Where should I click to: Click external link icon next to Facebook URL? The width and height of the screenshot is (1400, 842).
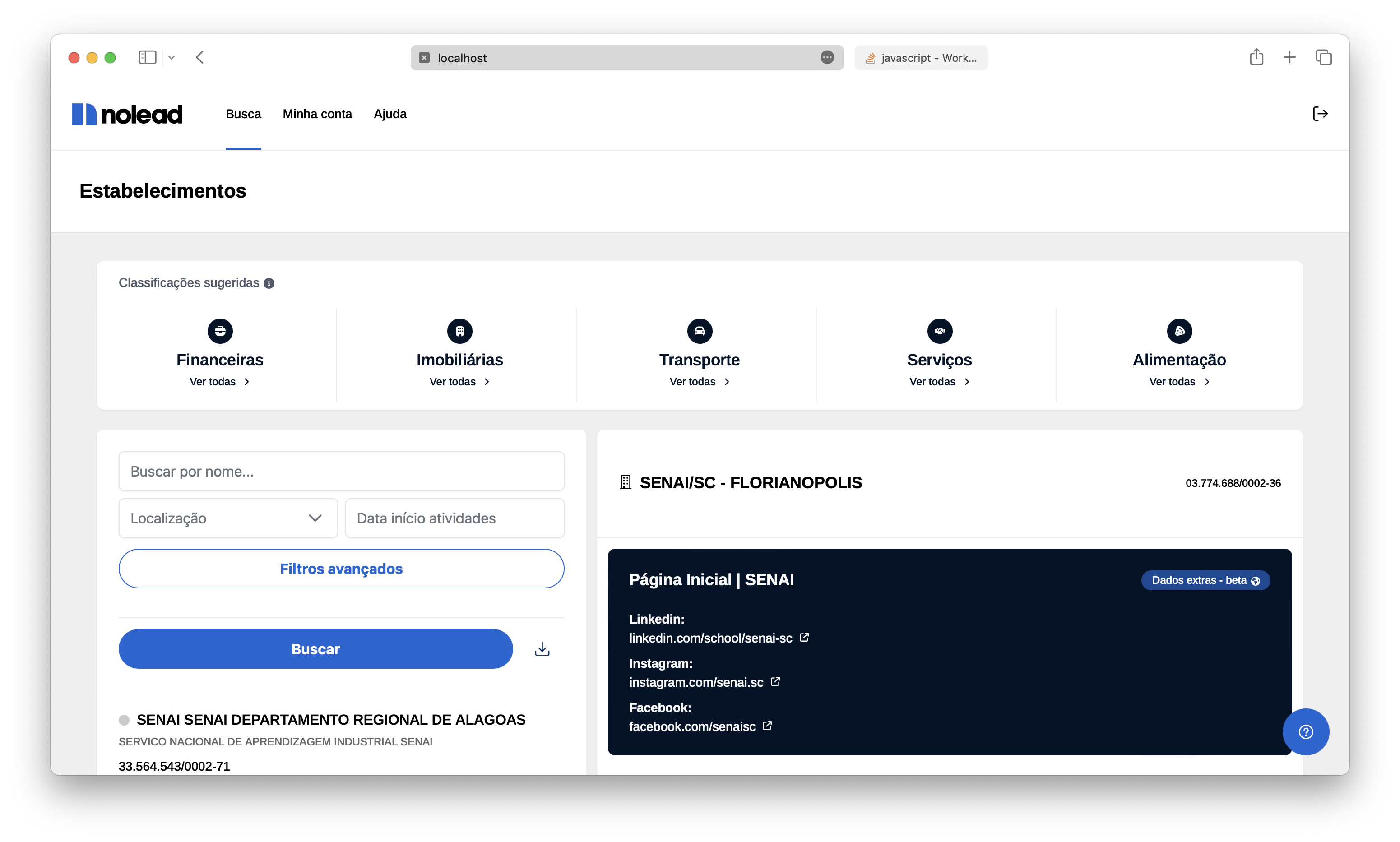point(767,726)
